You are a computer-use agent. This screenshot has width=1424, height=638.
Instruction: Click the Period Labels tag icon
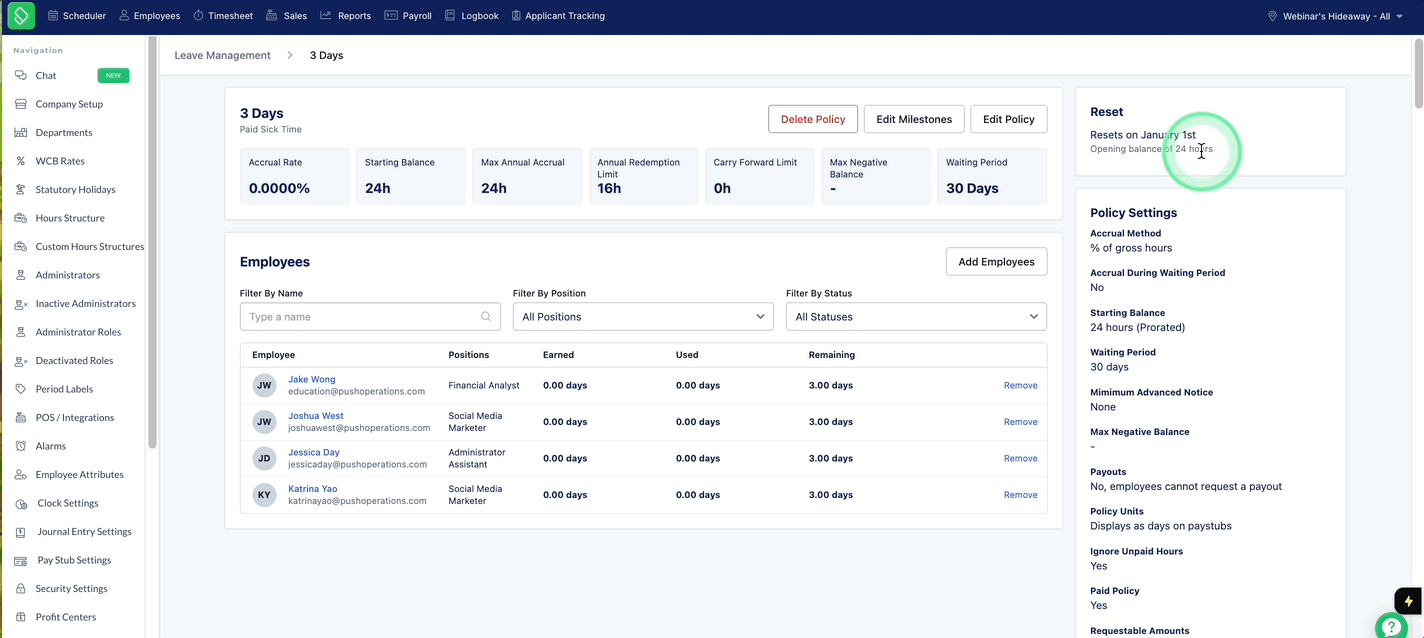(21, 389)
